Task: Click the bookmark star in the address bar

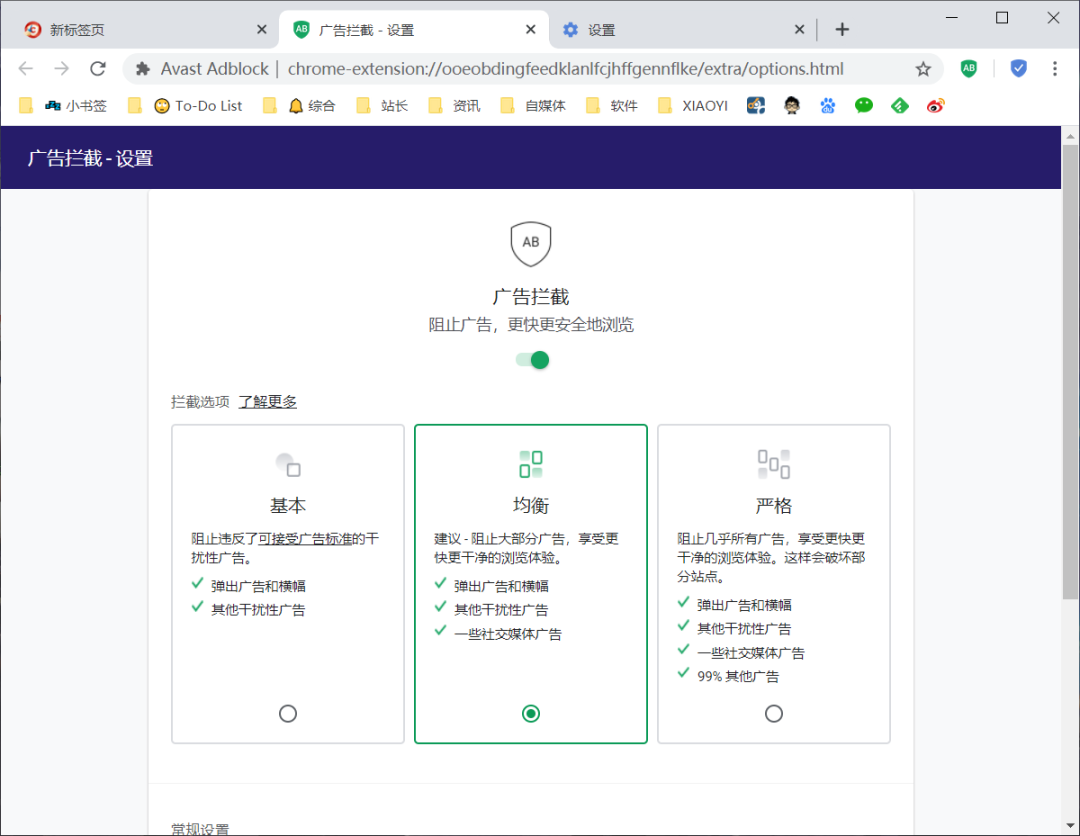Action: pos(923,68)
